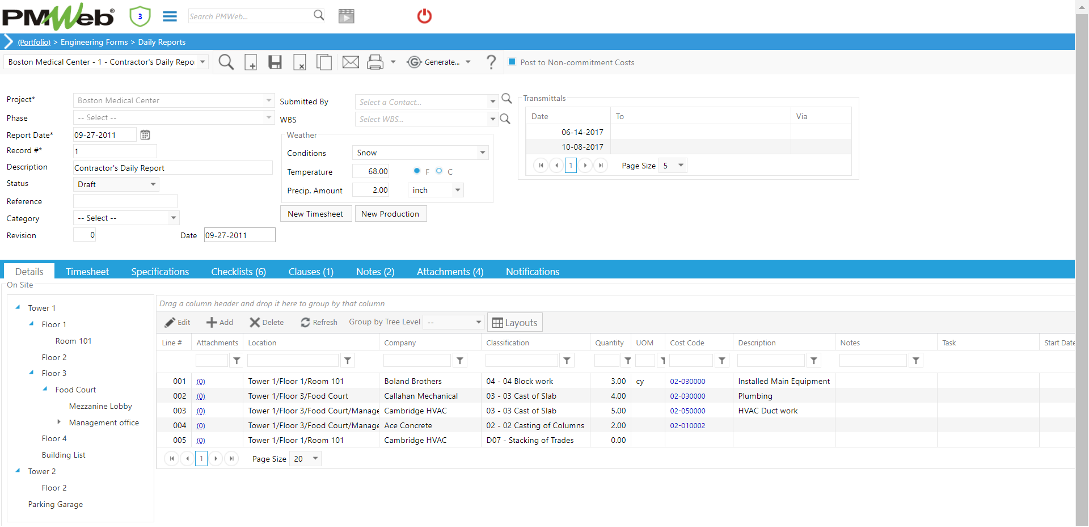This screenshot has width=1089, height=527.
Task: Open the Clauses (1) tab
Action: [311, 271]
